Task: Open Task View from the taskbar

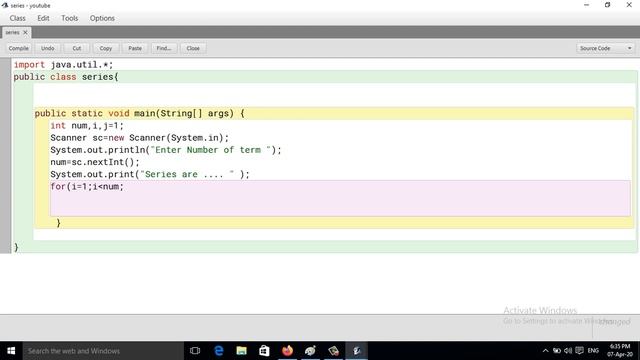Action: (x=195, y=351)
